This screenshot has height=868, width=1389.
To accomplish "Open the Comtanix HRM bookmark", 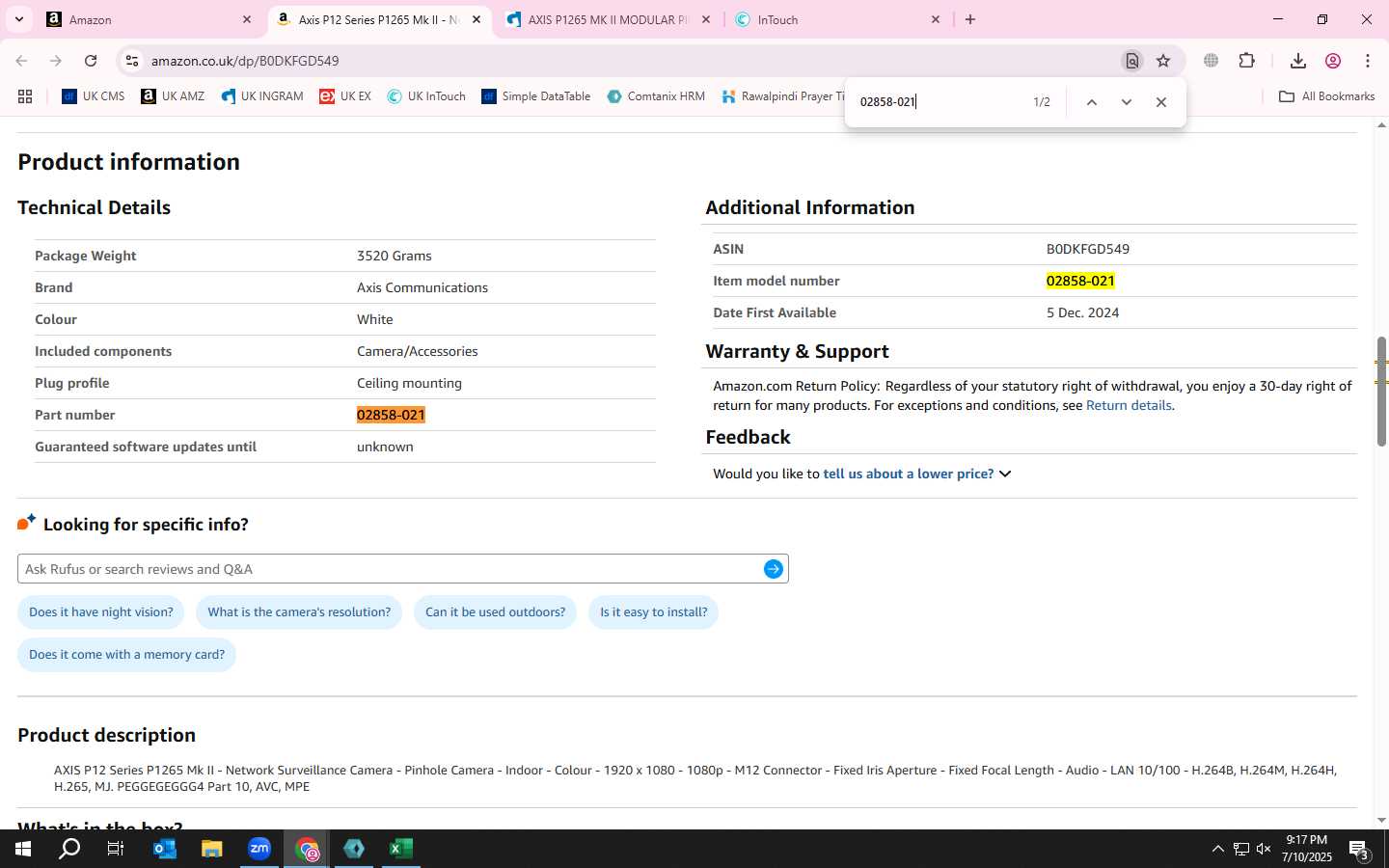I will [x=656, y=96].
